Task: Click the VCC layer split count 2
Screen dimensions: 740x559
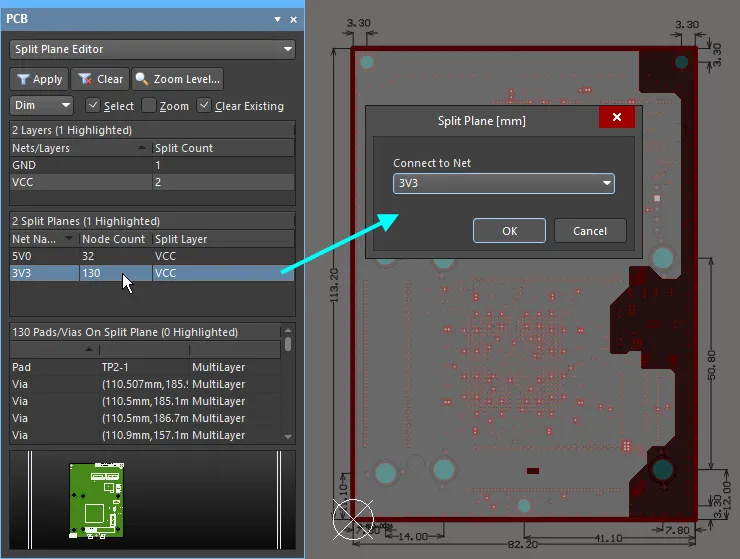Action: tap(224, 182)
